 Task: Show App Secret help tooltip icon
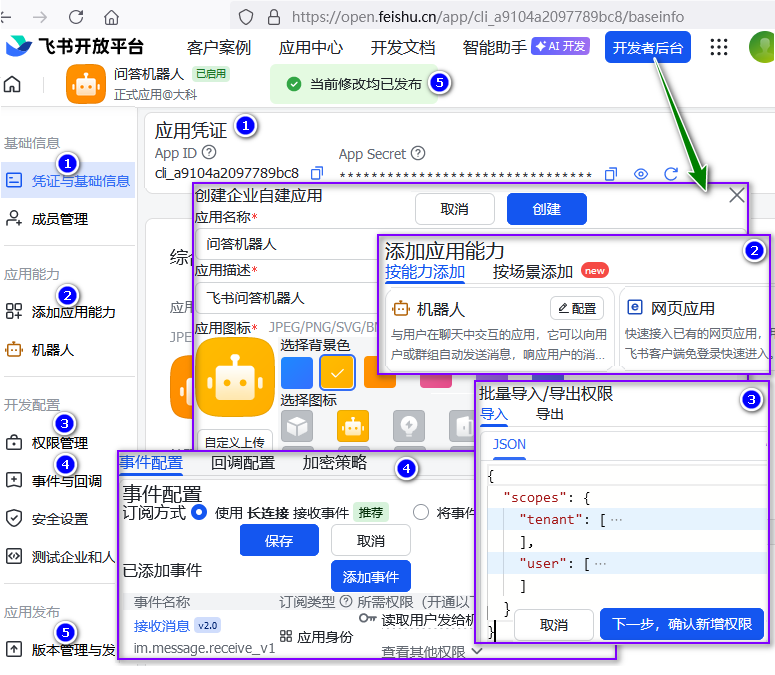click(418, 153)
